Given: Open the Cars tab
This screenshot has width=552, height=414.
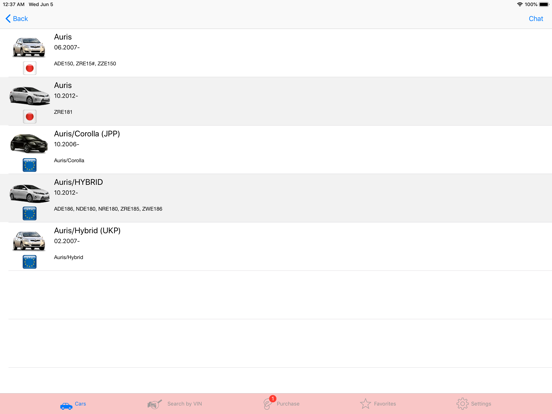Looking at the screenshot, I should (x=73, y=404).
